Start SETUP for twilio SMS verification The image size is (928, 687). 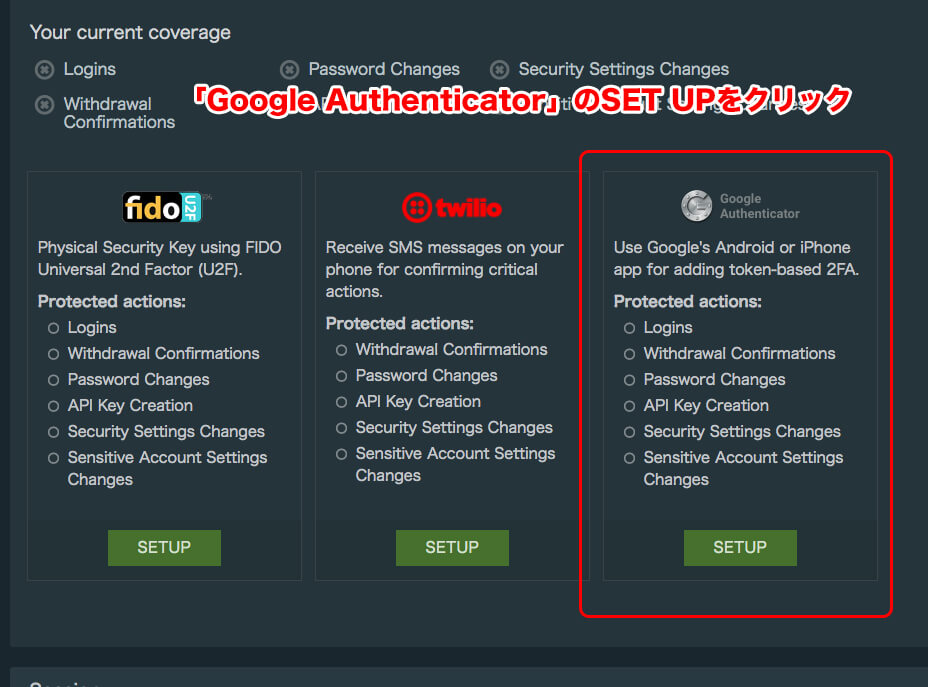point(452,547)
